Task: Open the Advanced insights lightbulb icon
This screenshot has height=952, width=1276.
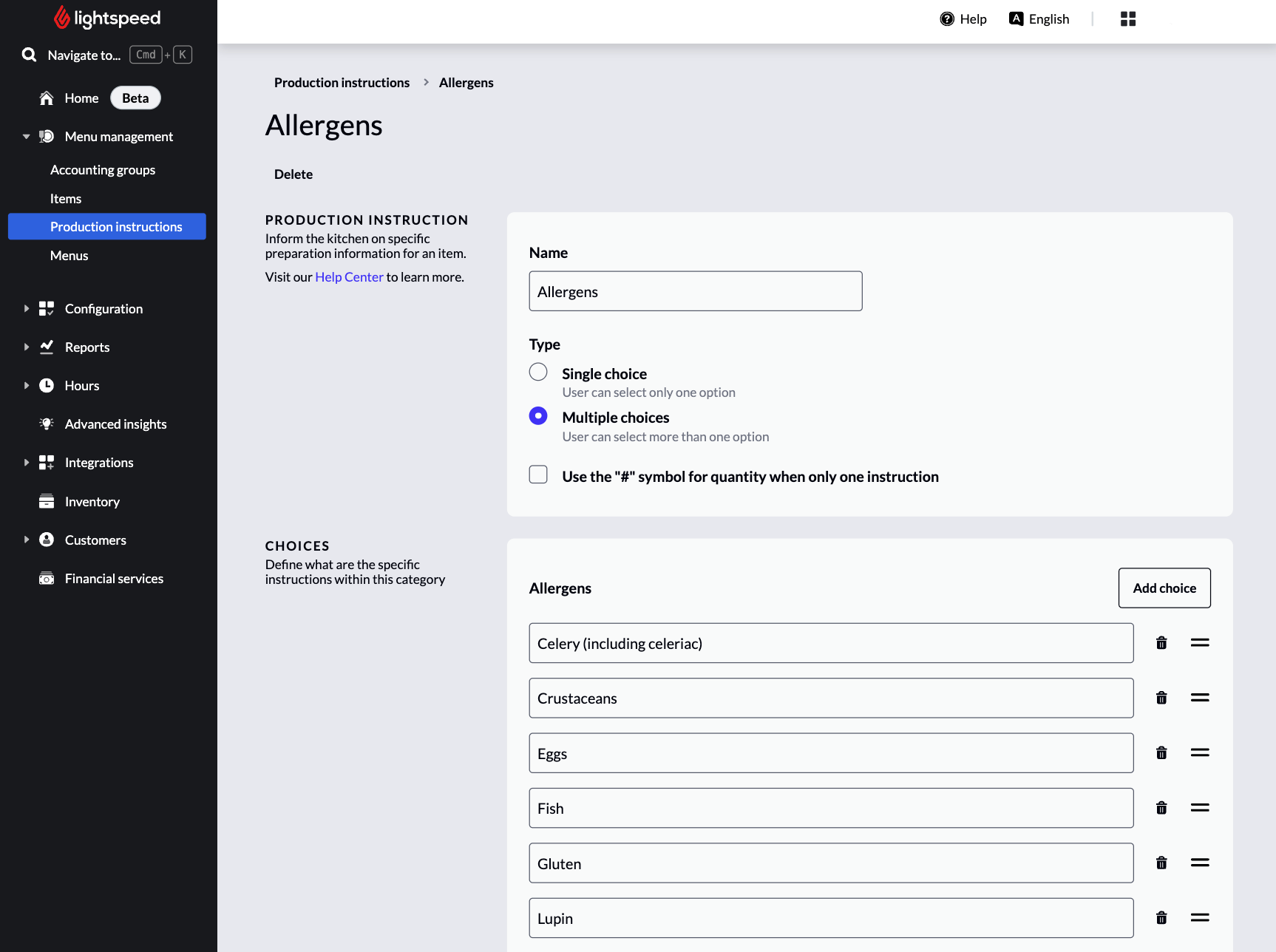Action: (x=46, y=424)
